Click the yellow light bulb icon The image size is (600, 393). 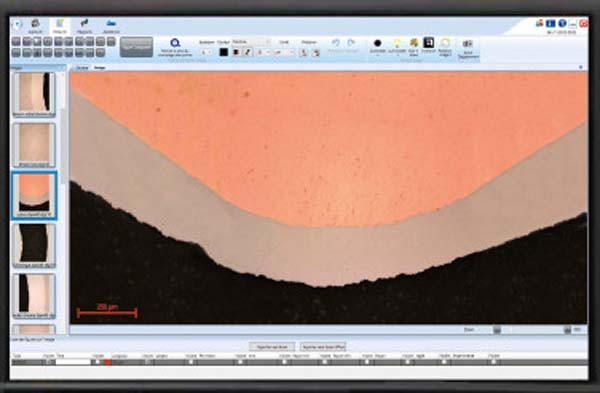tap(397, 43)
